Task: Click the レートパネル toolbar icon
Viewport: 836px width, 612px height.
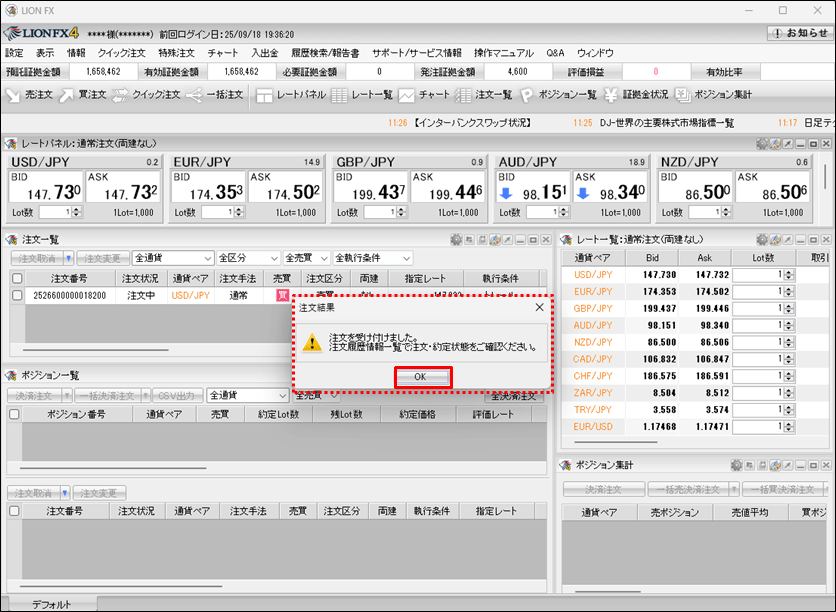Action: (x=290, y=95)
